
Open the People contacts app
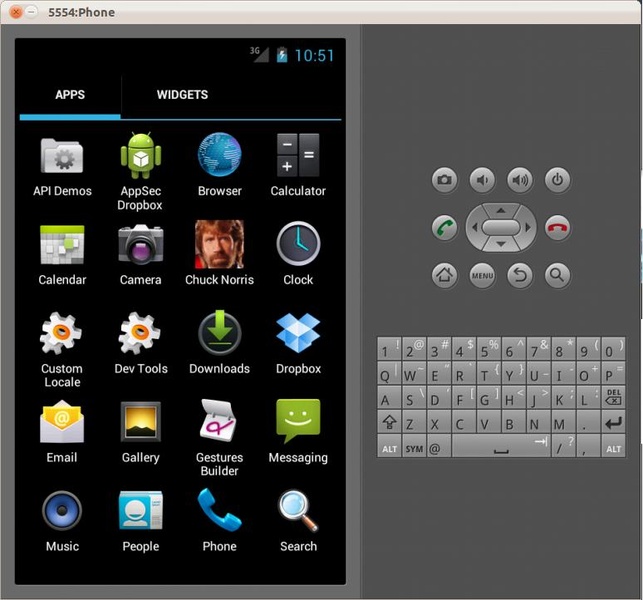[141, 522]
